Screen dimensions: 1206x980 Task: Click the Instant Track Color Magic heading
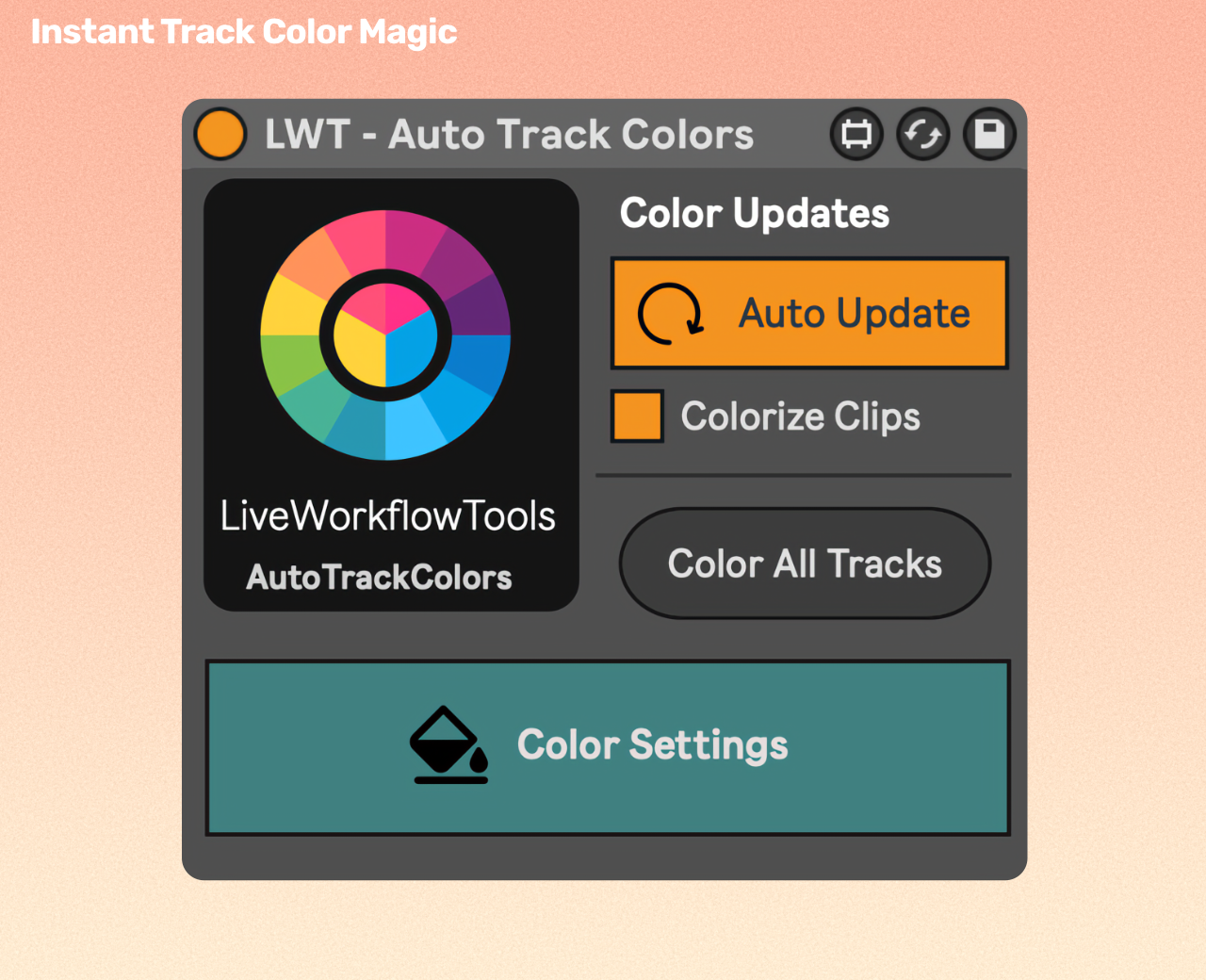tap(244, 32)
